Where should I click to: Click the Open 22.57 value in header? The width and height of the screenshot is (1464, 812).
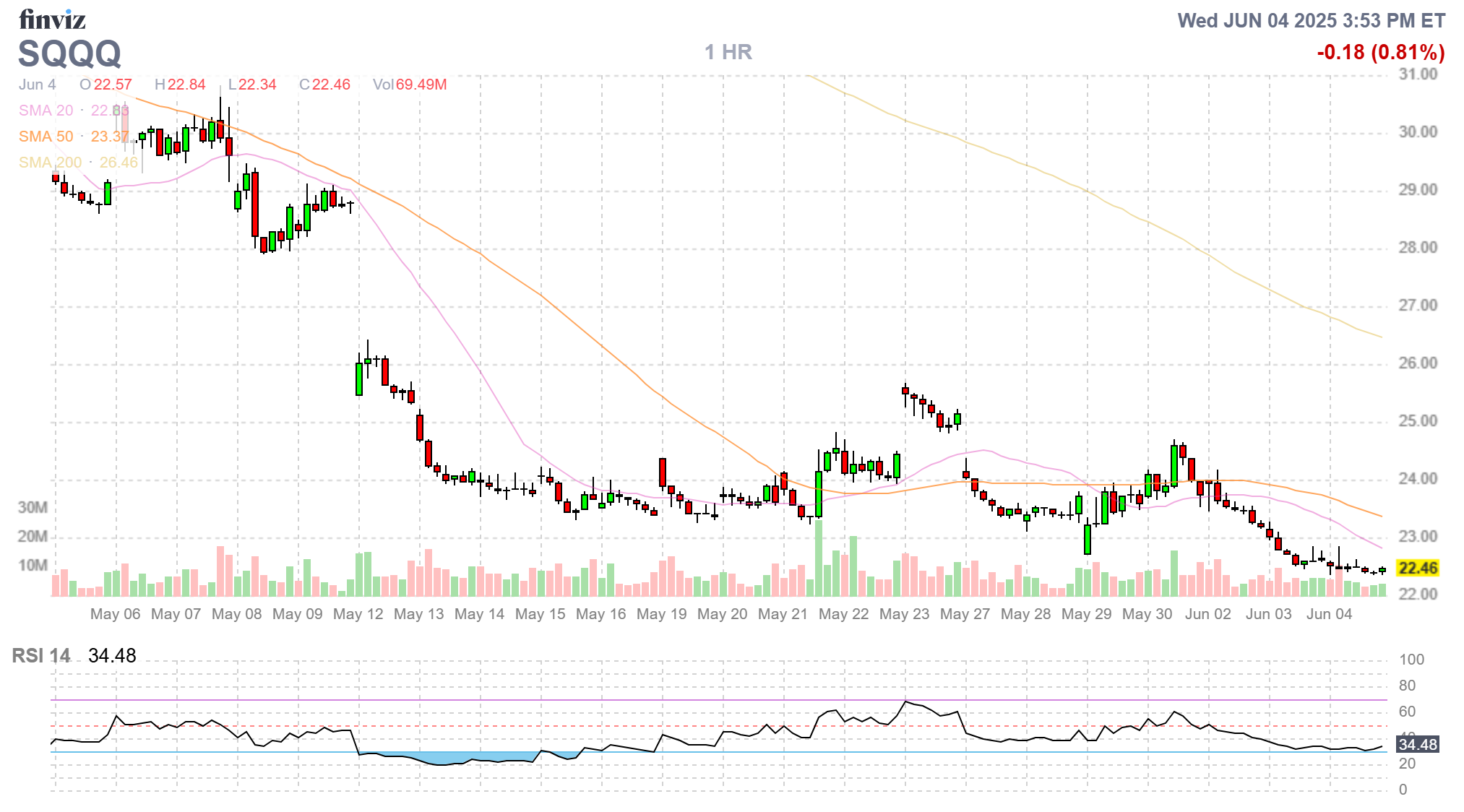pos(112,85)
